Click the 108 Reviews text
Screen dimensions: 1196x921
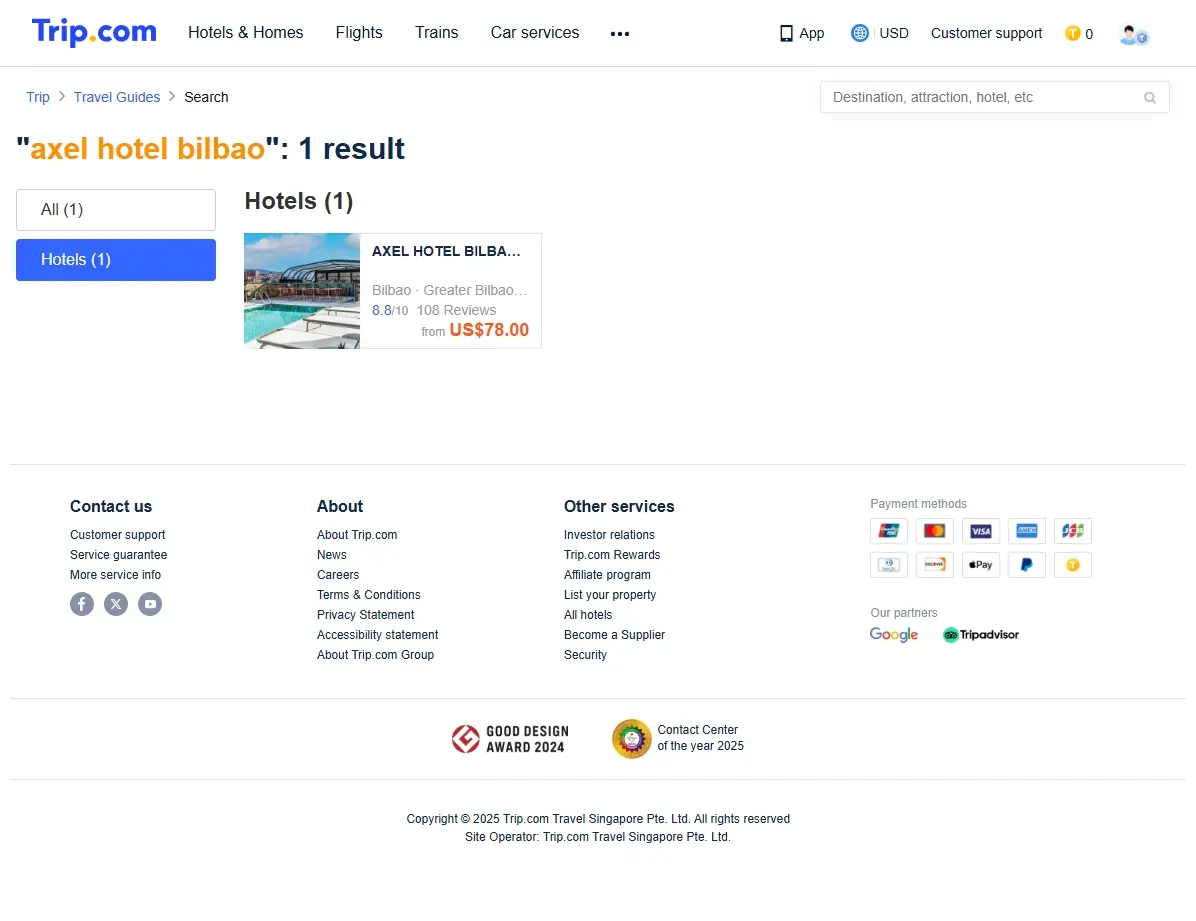[x=456, y=311]
